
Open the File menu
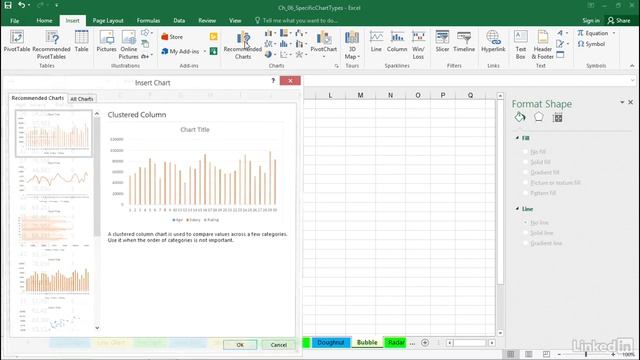pos(15,20)
